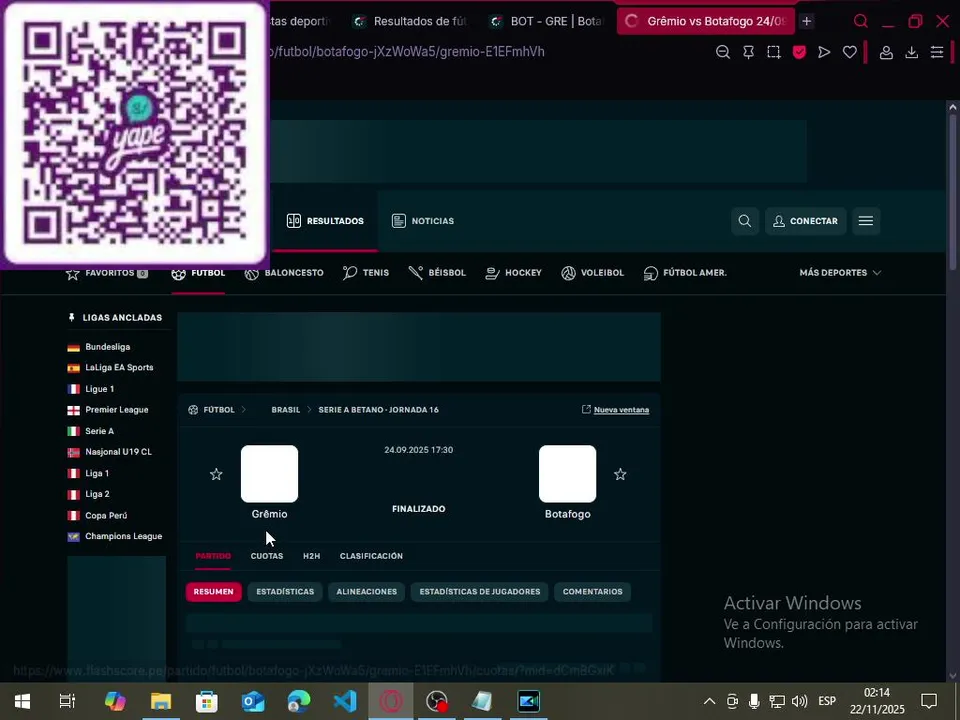Open LaLiga EA Sports in pinned leagues

pos(110,368)
